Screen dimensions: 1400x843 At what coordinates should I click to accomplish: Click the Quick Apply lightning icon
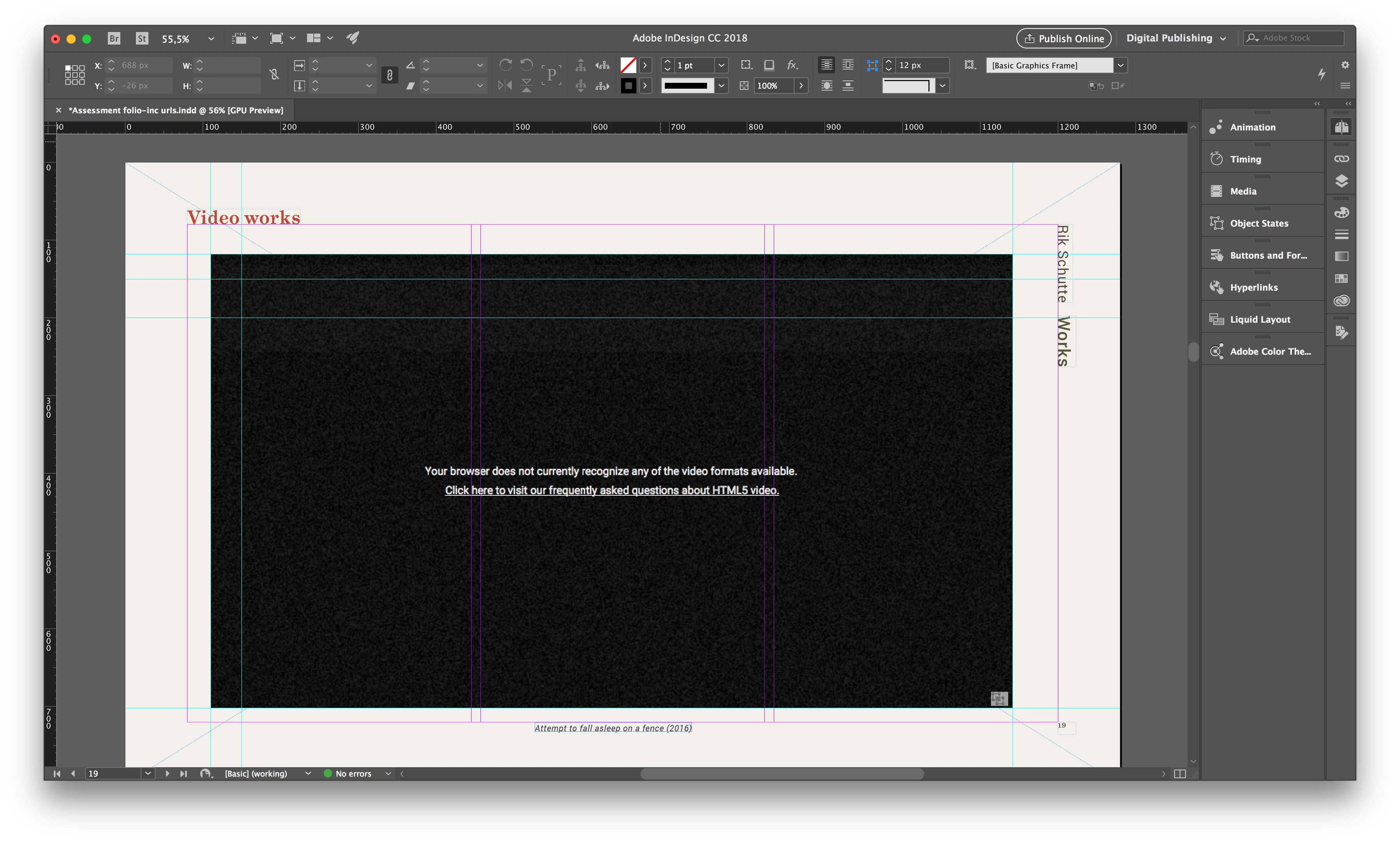[1321, 74]
